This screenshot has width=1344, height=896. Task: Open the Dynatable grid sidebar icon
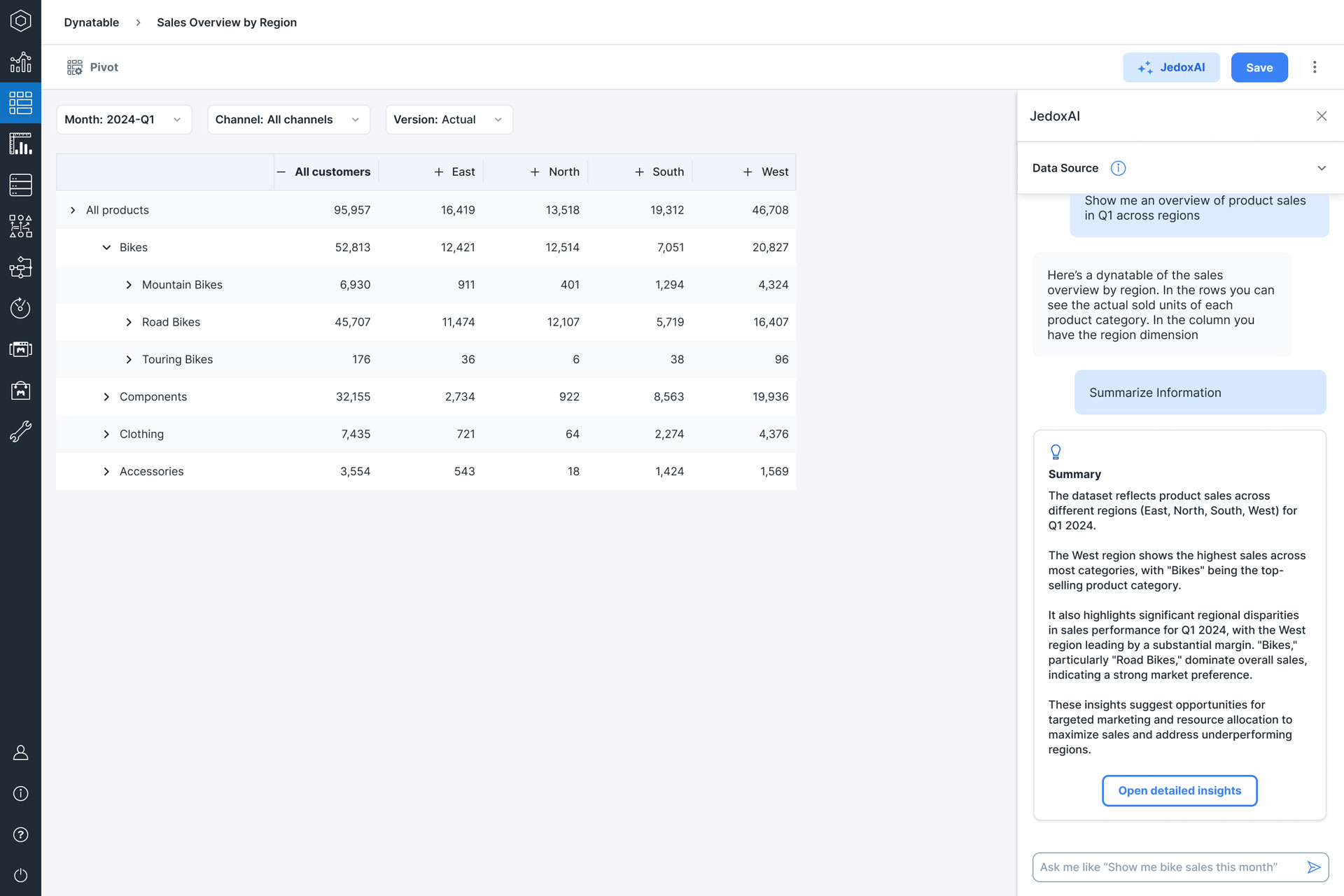(20, 103)
